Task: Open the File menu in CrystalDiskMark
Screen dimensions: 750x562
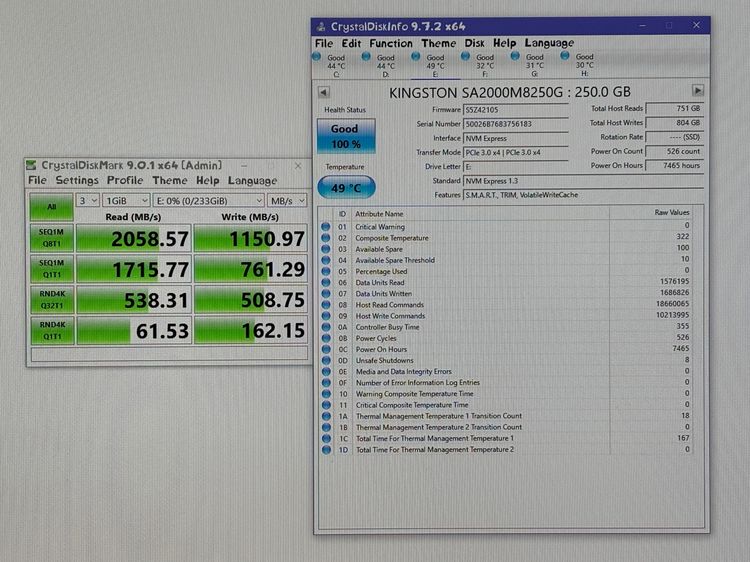Action: coord(37,180)
